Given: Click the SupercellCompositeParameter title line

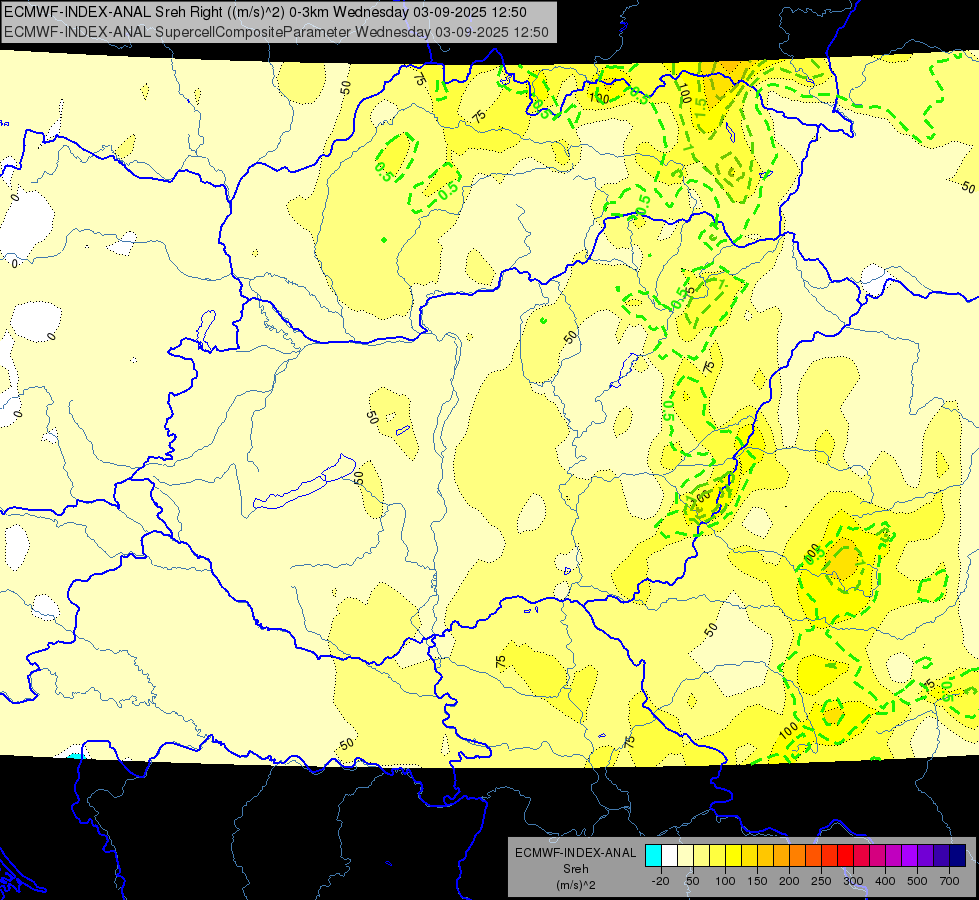Looking at the screenshot, I should coord(276,32).
